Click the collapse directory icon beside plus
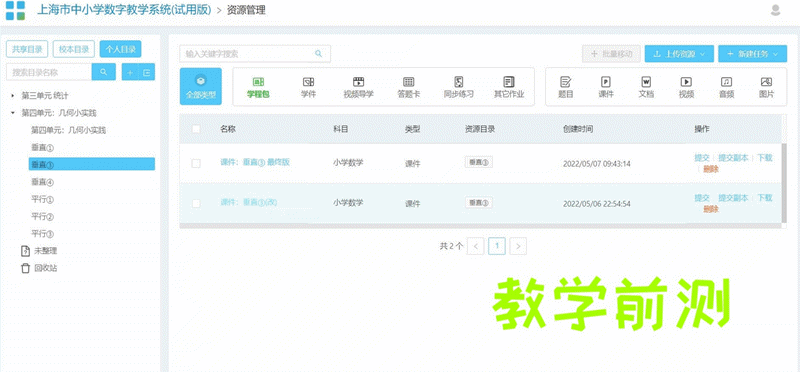 click(x=147, y=72)
